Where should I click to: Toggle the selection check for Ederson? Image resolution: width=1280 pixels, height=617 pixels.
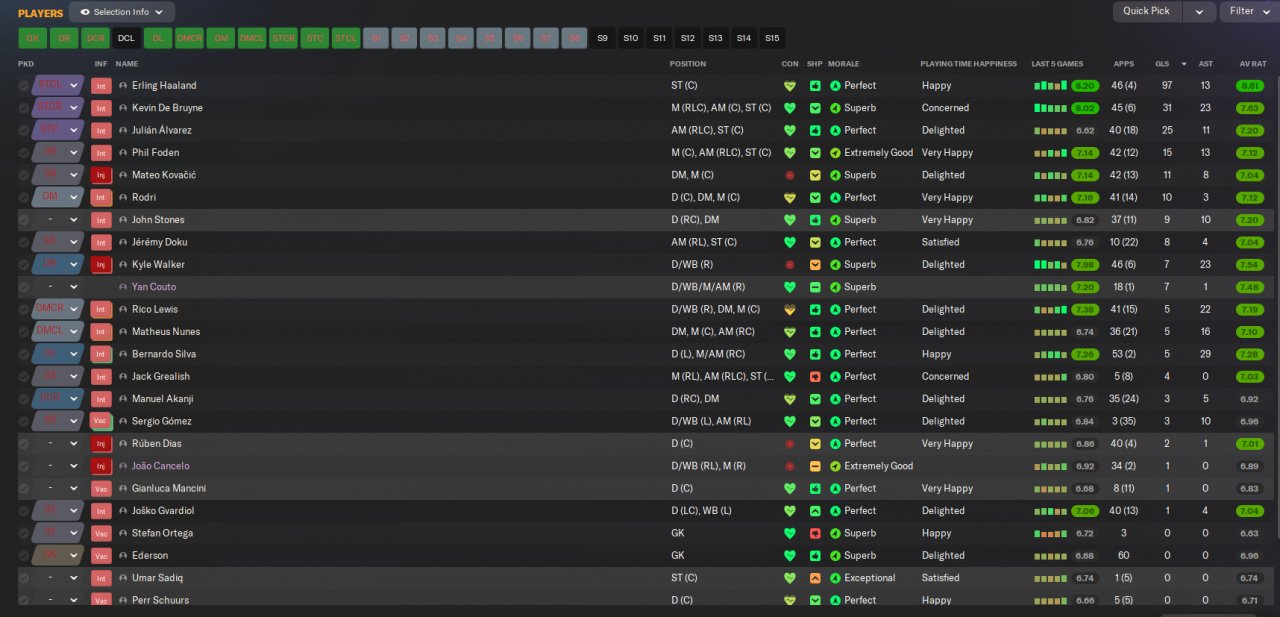coord(24,556)
